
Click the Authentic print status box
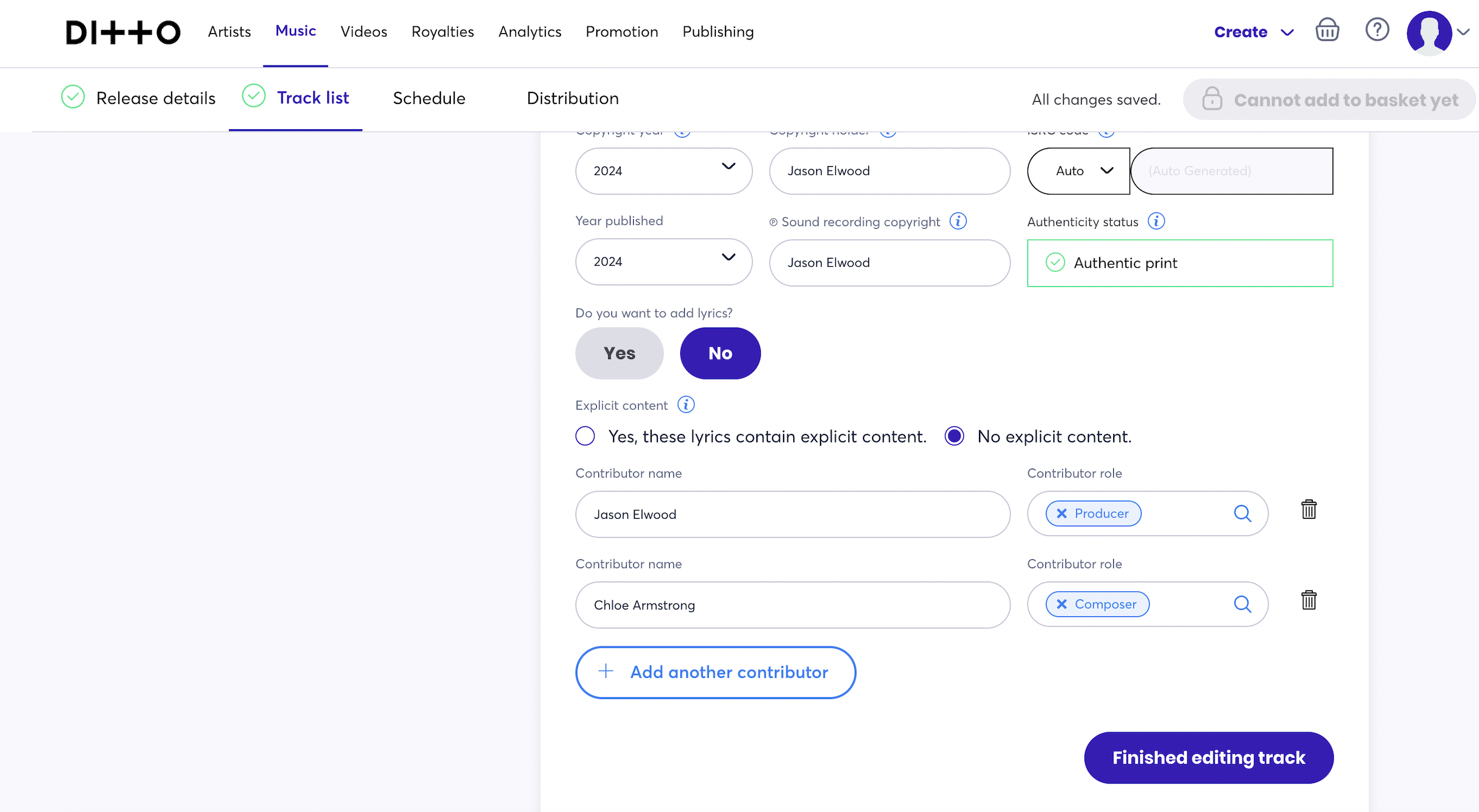[x=1180, y=263]
